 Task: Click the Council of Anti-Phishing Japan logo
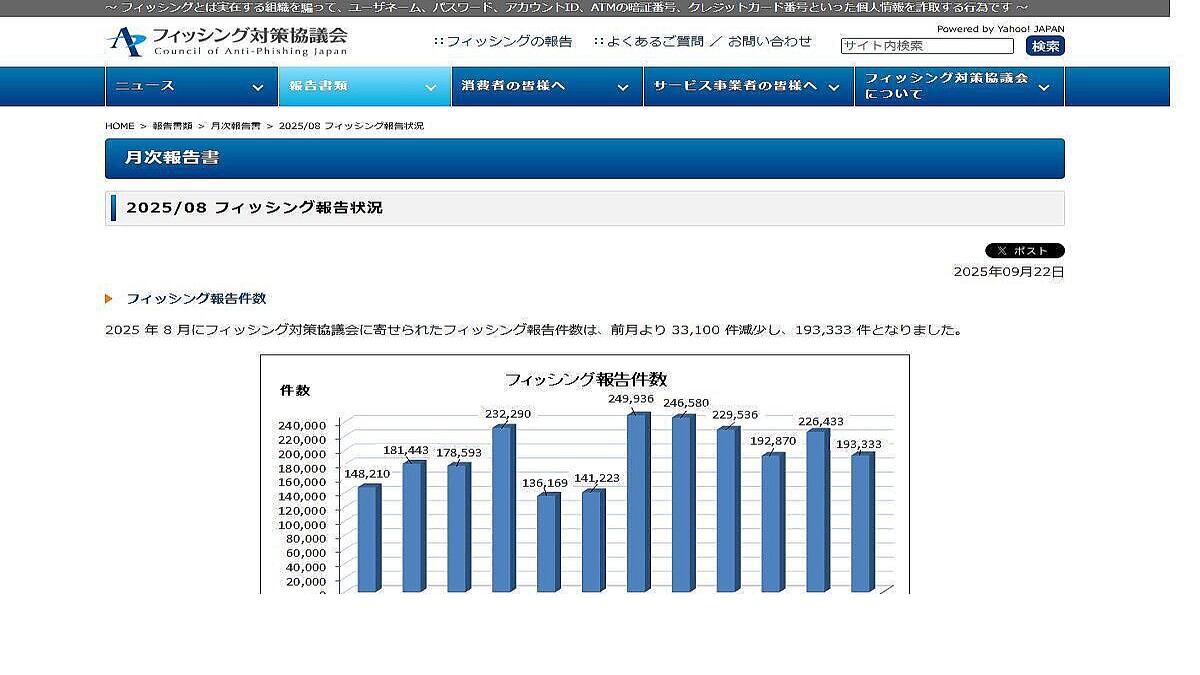click(x=228, y=42)
